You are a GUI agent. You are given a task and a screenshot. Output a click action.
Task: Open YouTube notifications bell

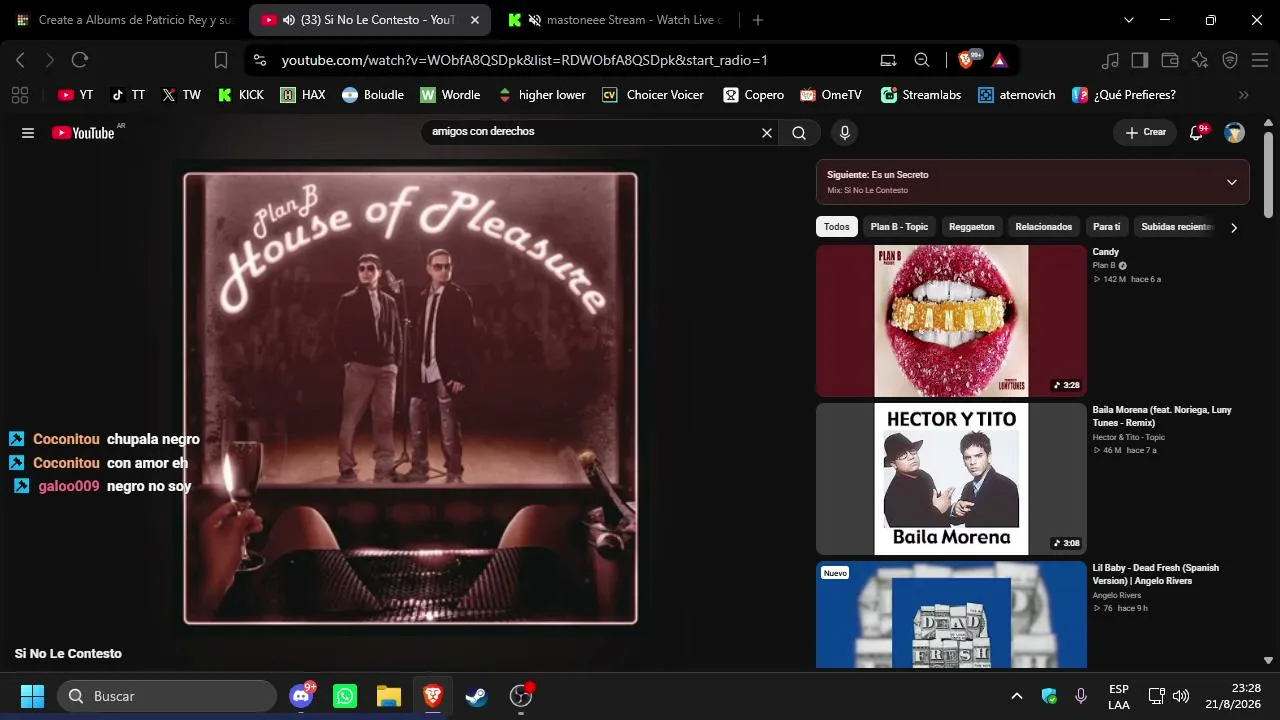click(x=1196, y=133)
